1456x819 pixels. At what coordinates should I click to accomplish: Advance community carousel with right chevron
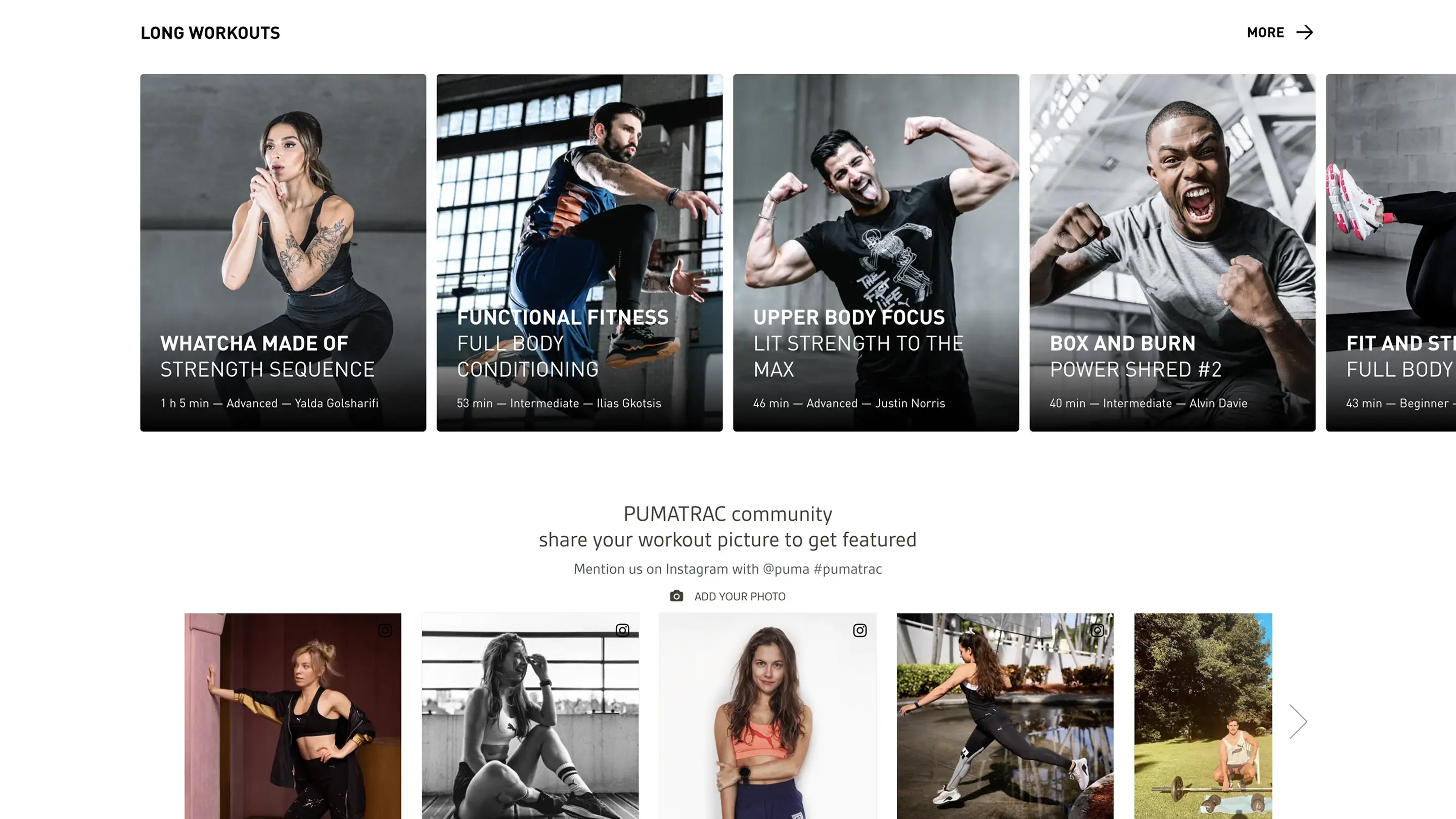coord(1298,721)
